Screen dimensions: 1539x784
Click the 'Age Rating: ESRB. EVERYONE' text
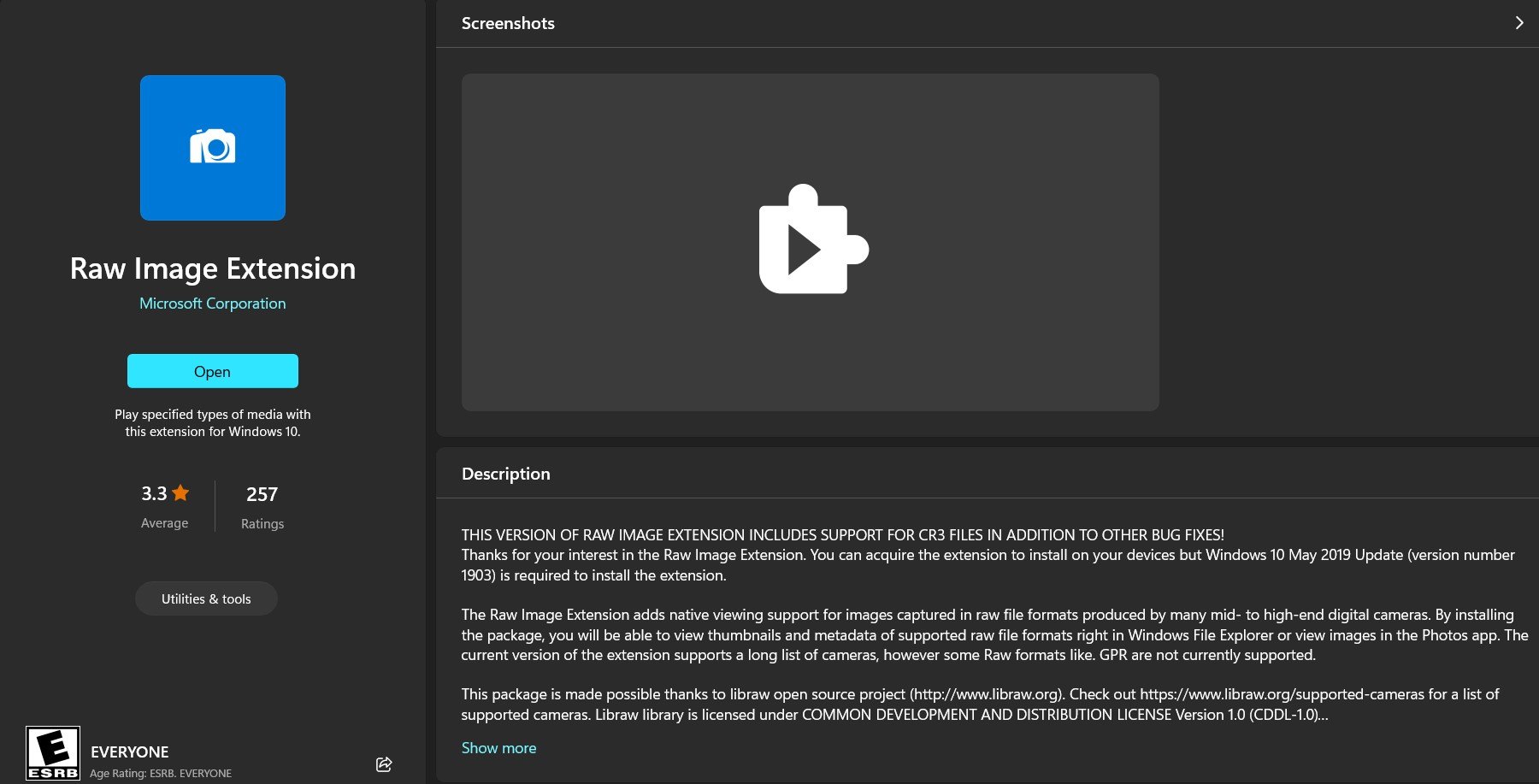(161, 774)
